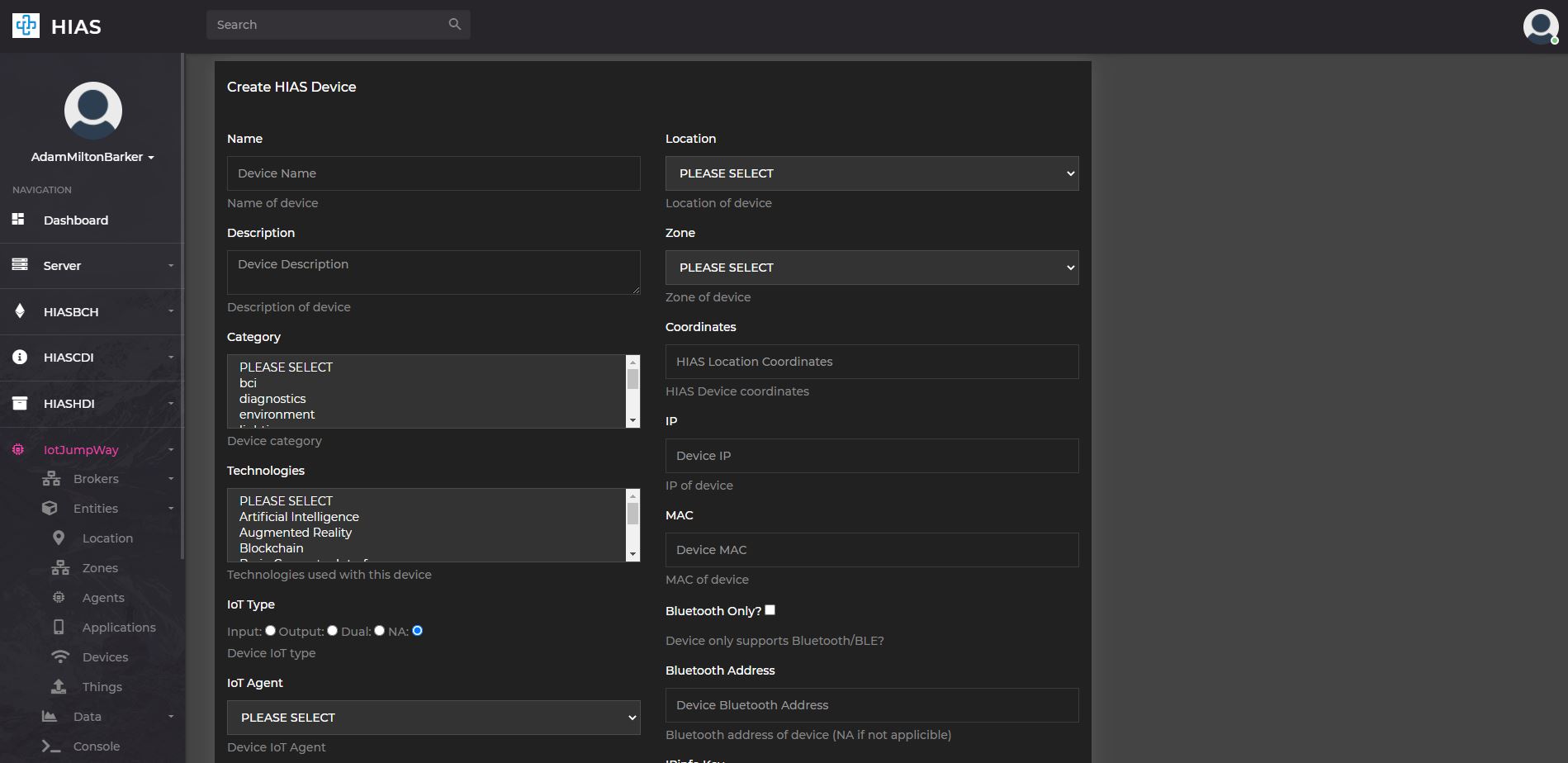
Task: Click the Location map pin icon
Action: [x=59, y=538]
